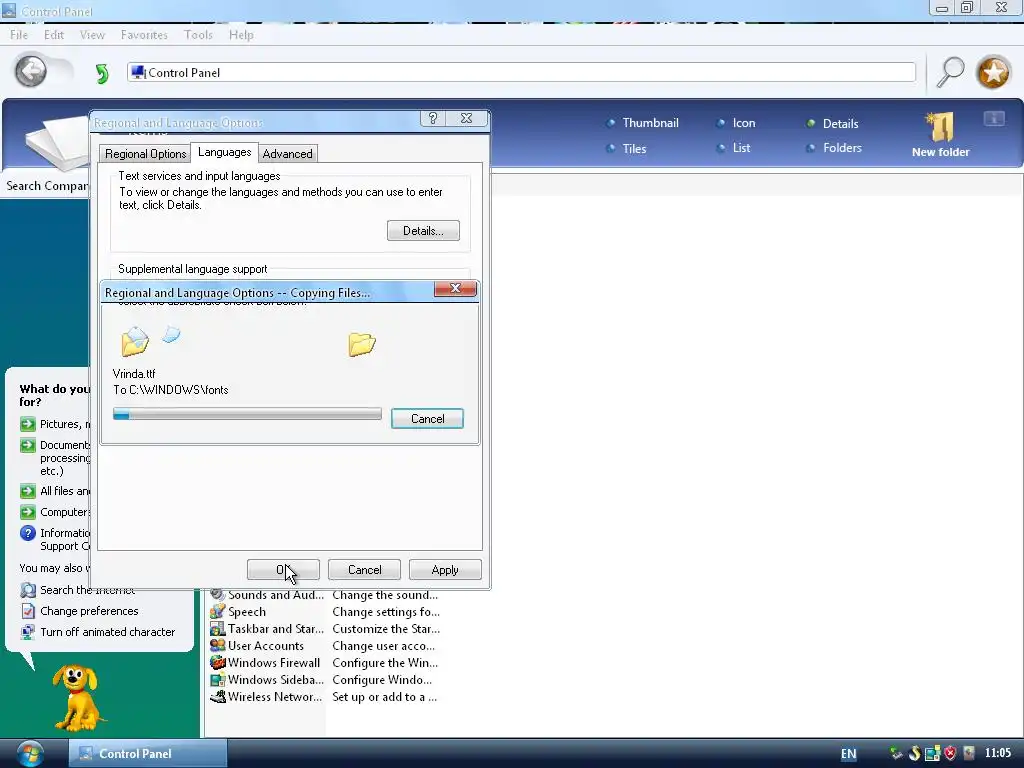Click the Change preferences link
The height and width of the screenshot is (768, 1024).
tap(89, 611)
